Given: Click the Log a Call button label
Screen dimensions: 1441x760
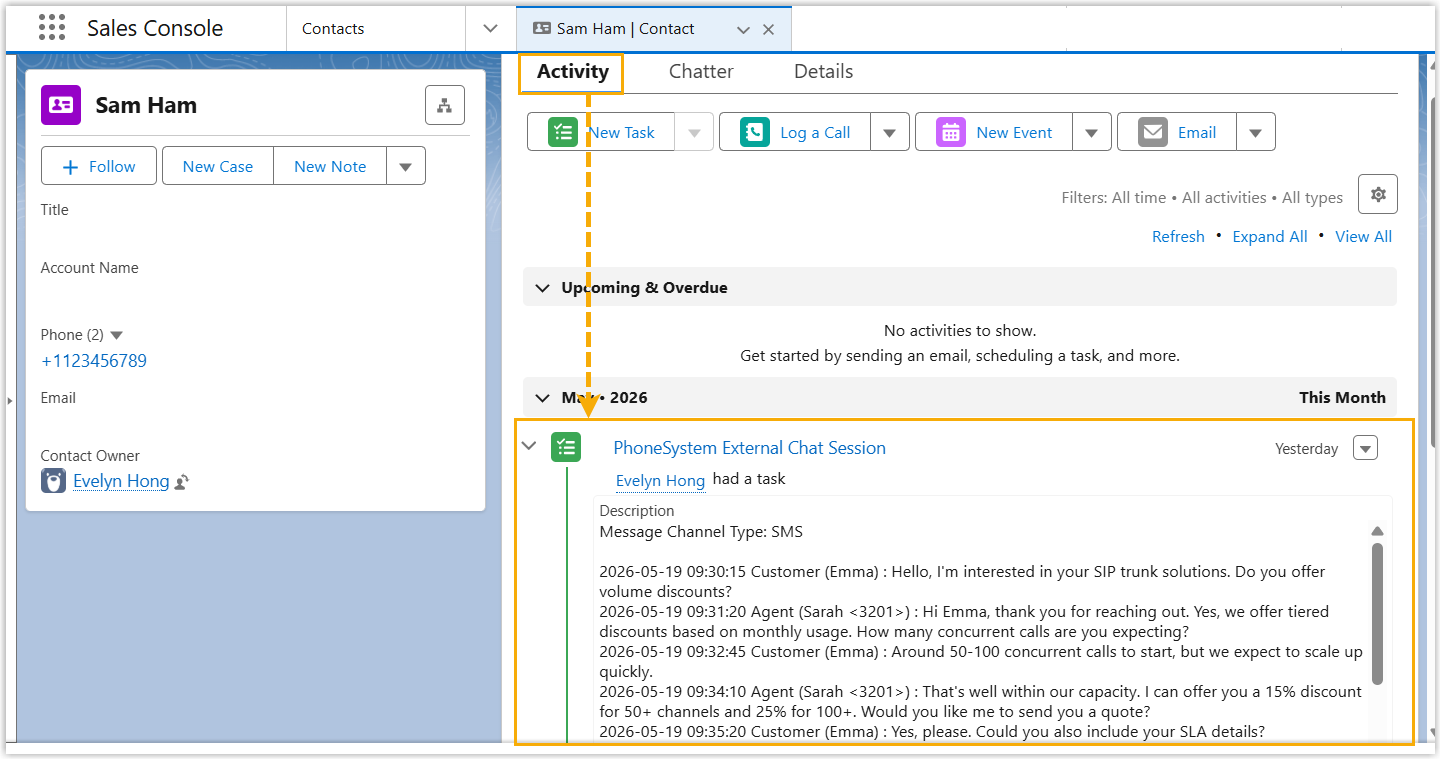Looking at the screenshot, I should tap(815, 132).
